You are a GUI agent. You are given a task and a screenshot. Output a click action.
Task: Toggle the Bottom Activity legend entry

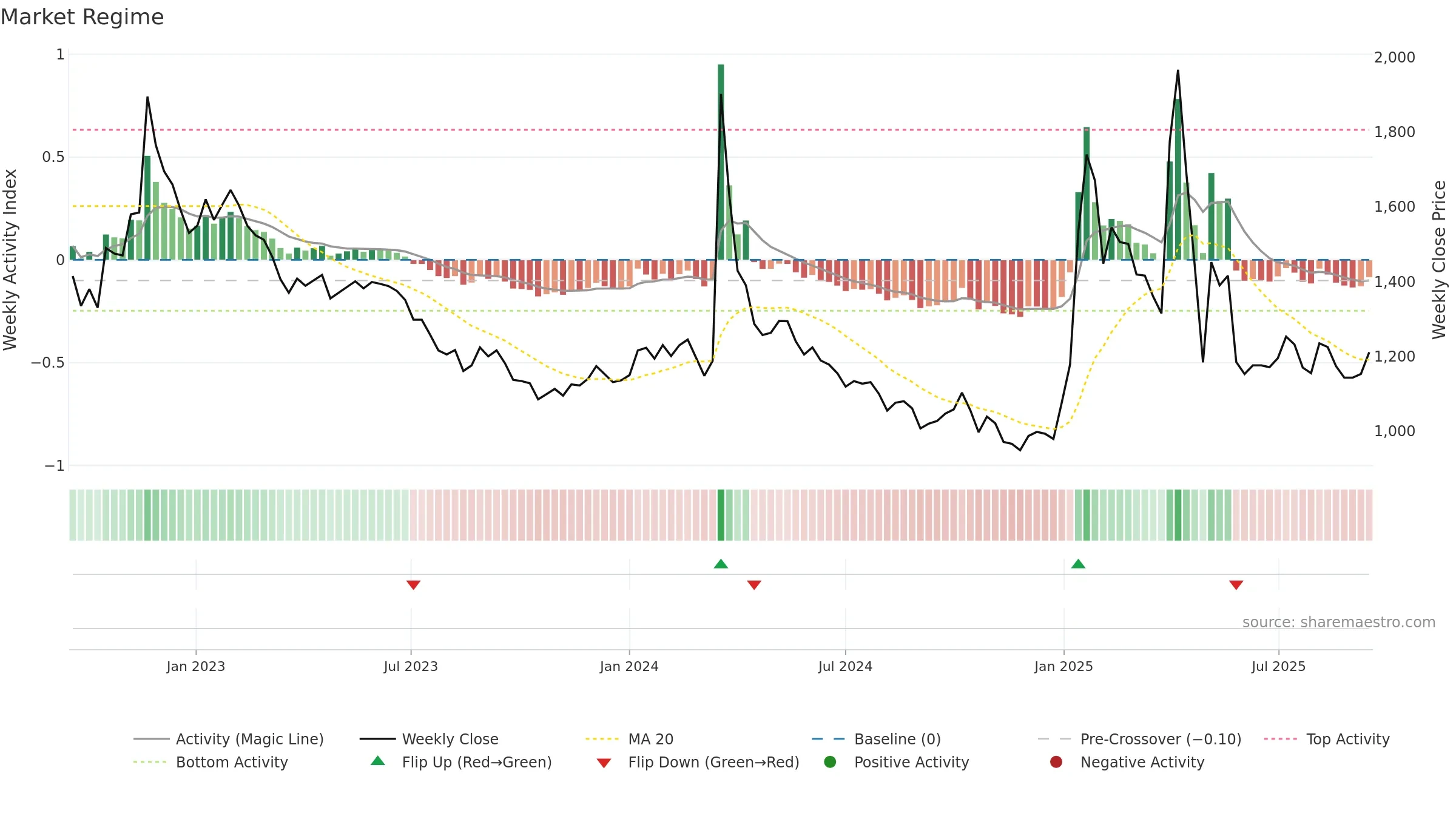[211, 762]
